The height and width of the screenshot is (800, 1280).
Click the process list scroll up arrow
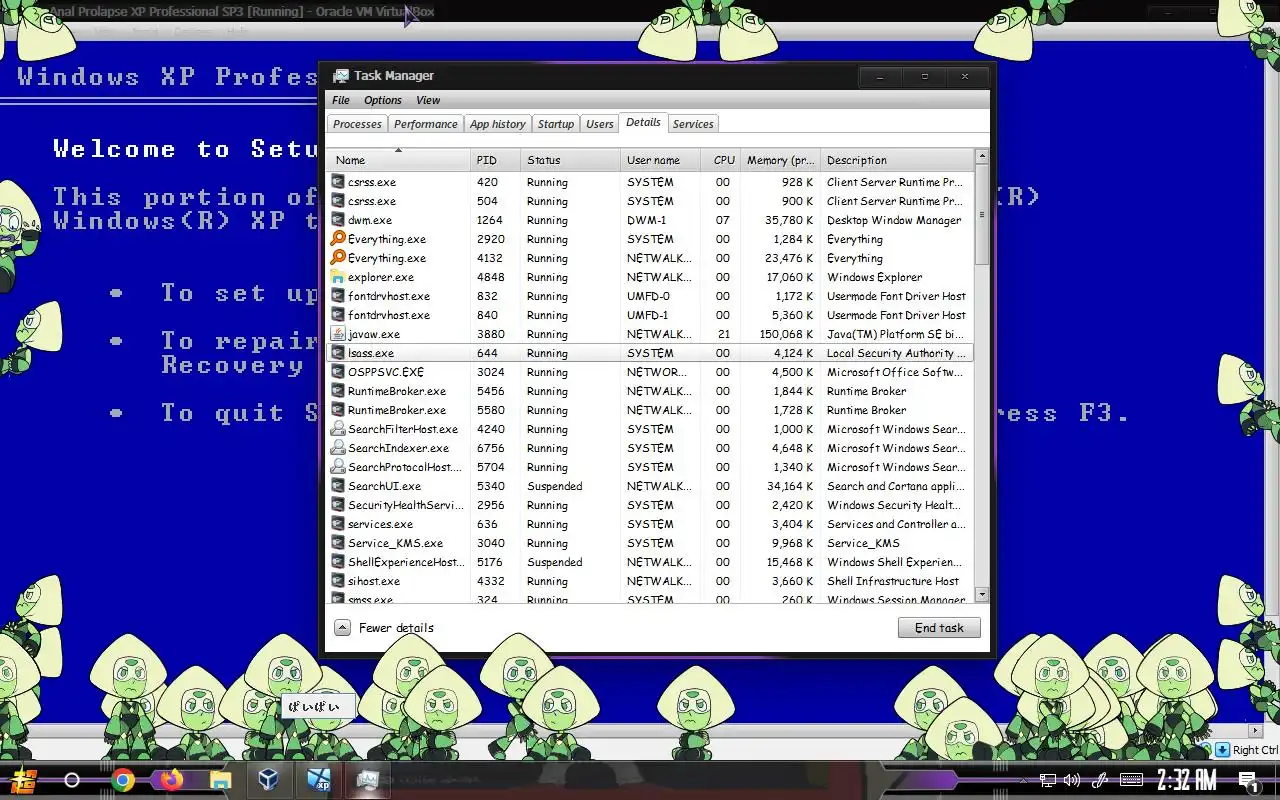pyautogui.click(x=981, y=156)
